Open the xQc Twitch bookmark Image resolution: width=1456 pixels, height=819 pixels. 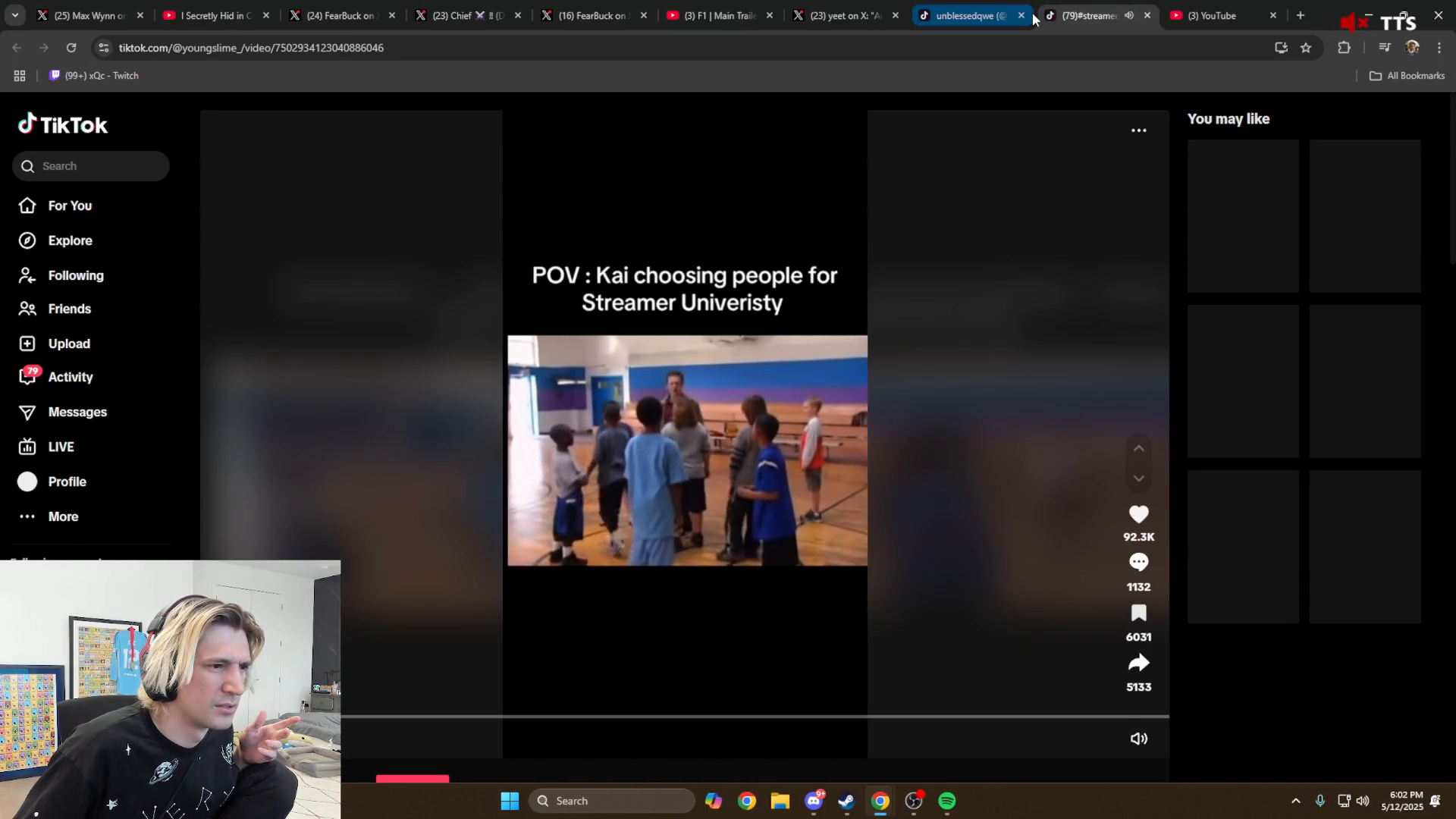[x=93, y=75]
